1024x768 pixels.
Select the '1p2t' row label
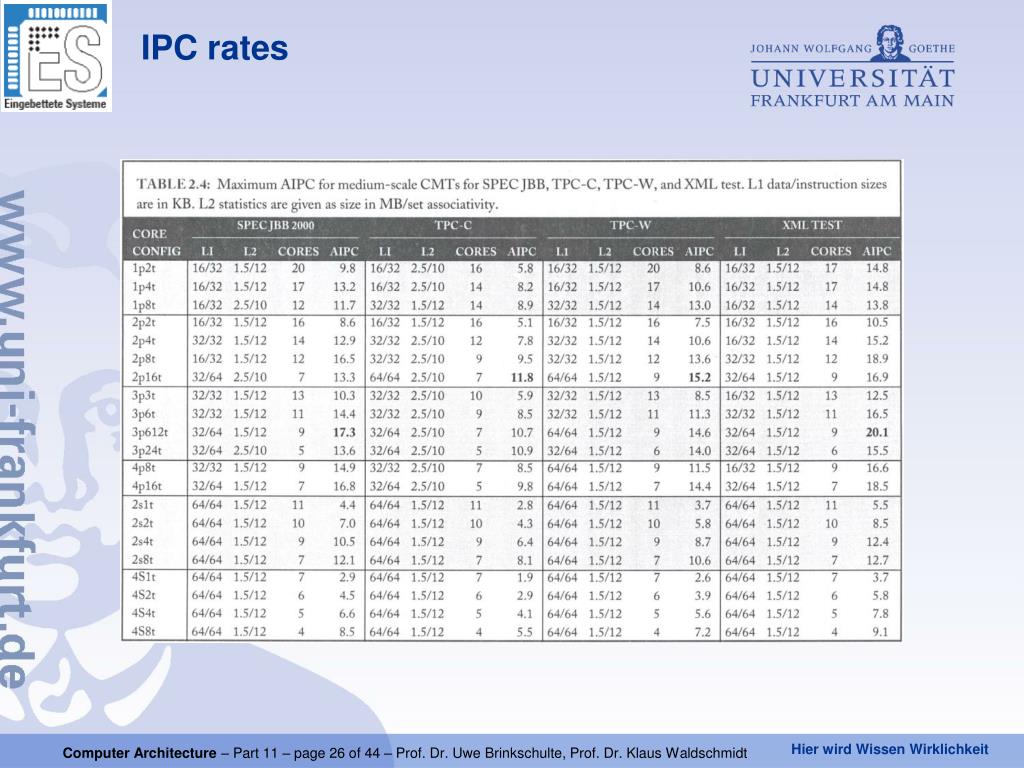(x=144, y=268)
